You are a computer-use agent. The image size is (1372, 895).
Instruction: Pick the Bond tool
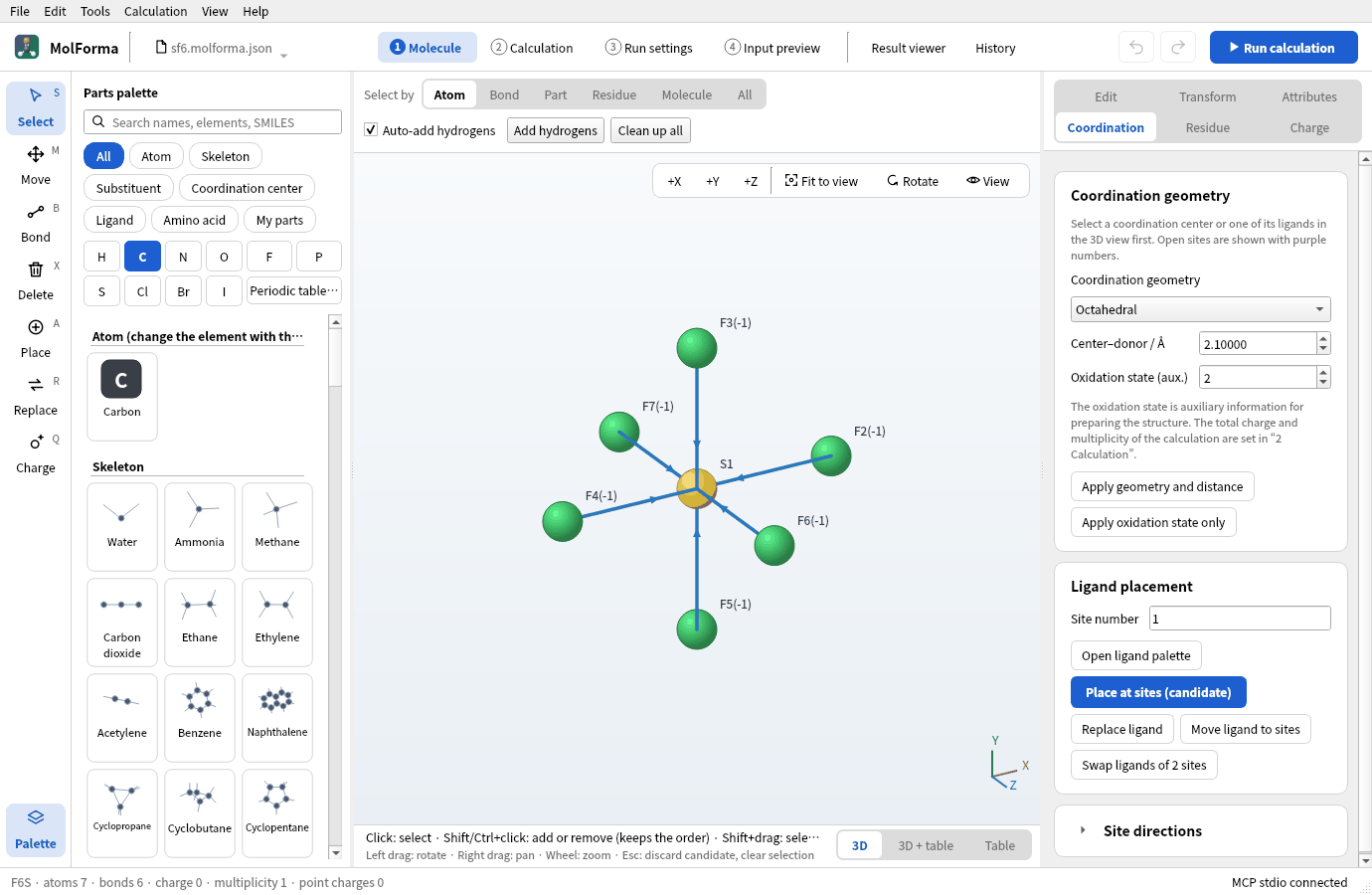(x=36, y=223)
